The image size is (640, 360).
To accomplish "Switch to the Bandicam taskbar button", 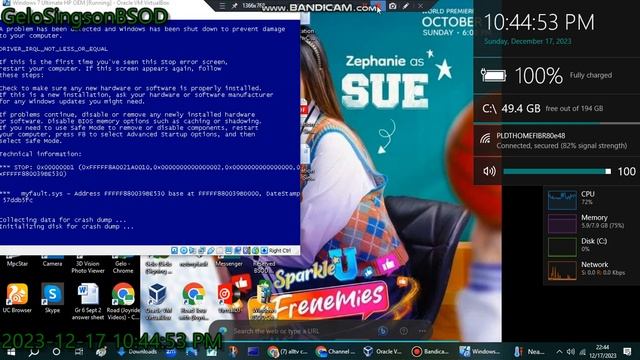I will coord(431,351).
